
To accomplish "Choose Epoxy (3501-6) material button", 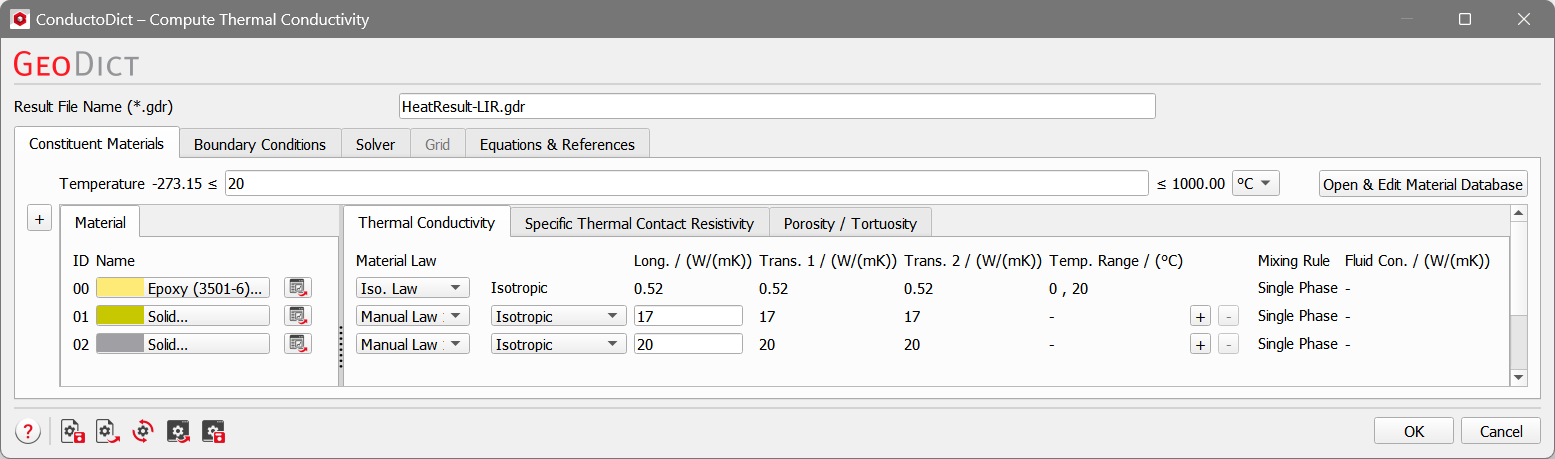I will click(183, 288).
